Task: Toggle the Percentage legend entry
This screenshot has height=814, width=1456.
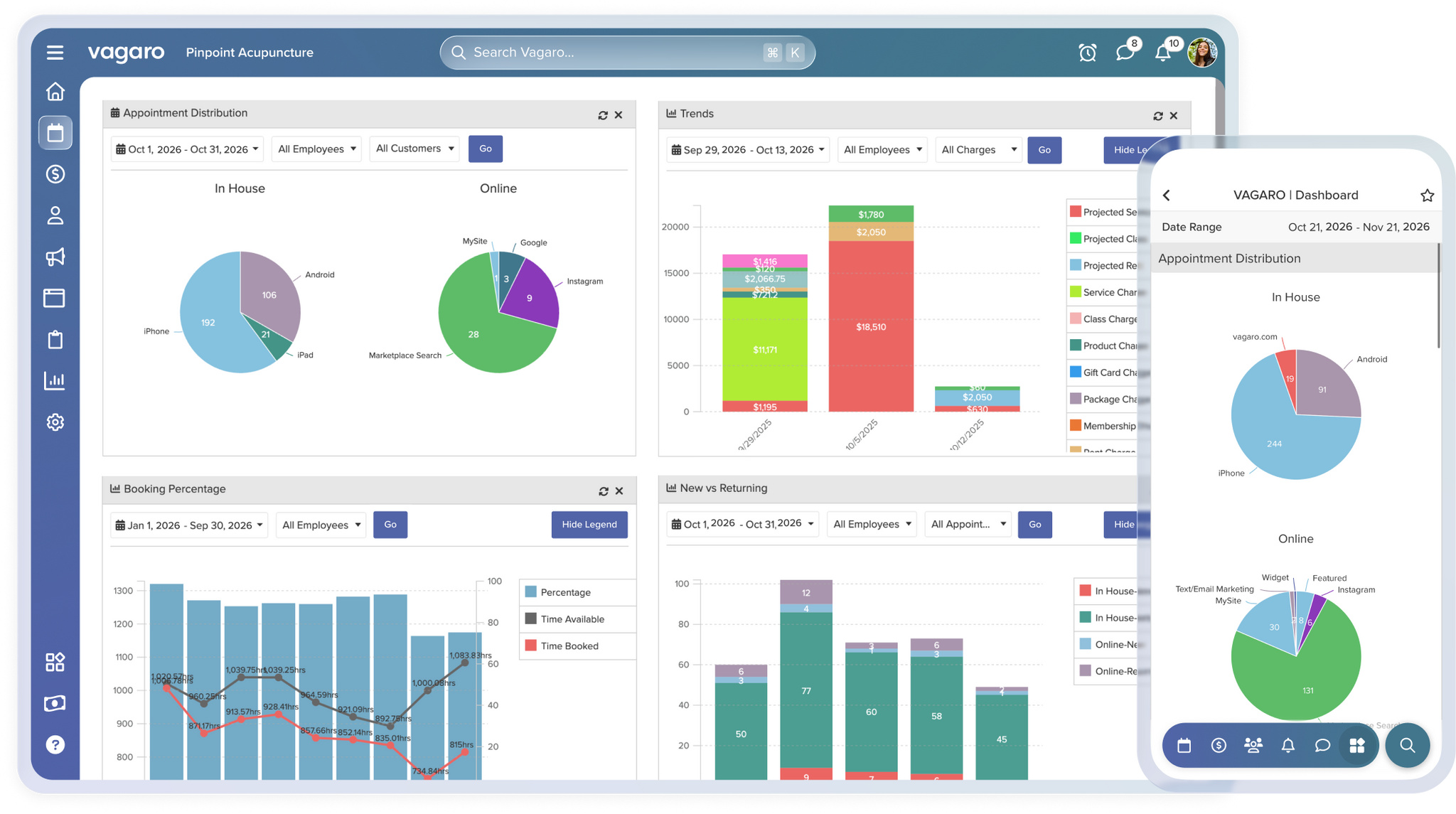Action: 565,592
